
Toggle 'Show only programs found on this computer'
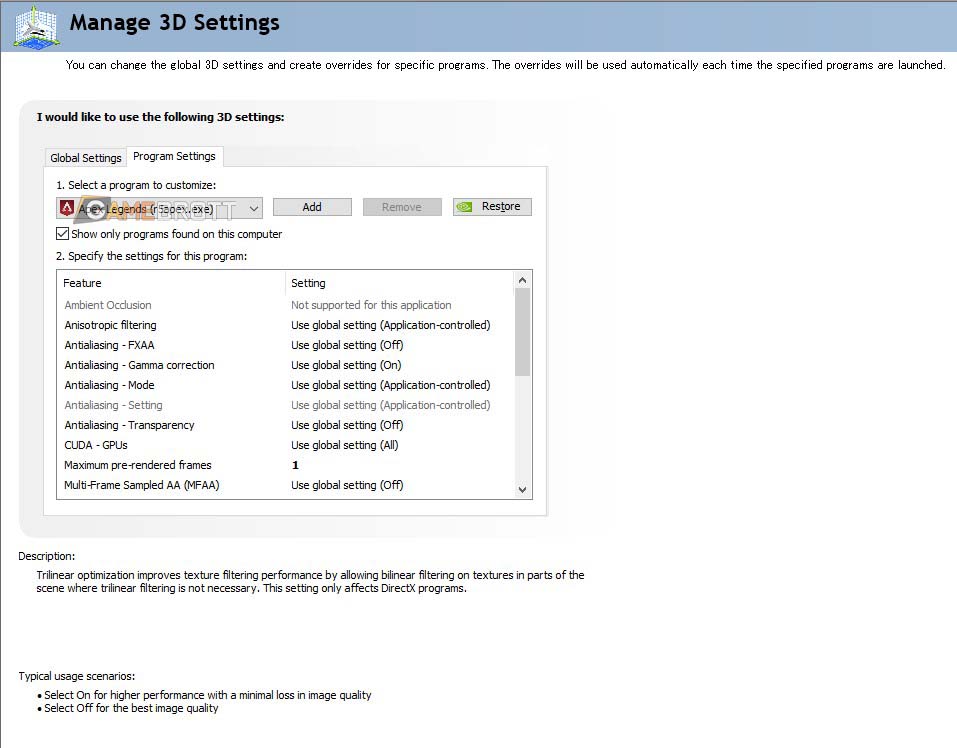pos(63,234)
